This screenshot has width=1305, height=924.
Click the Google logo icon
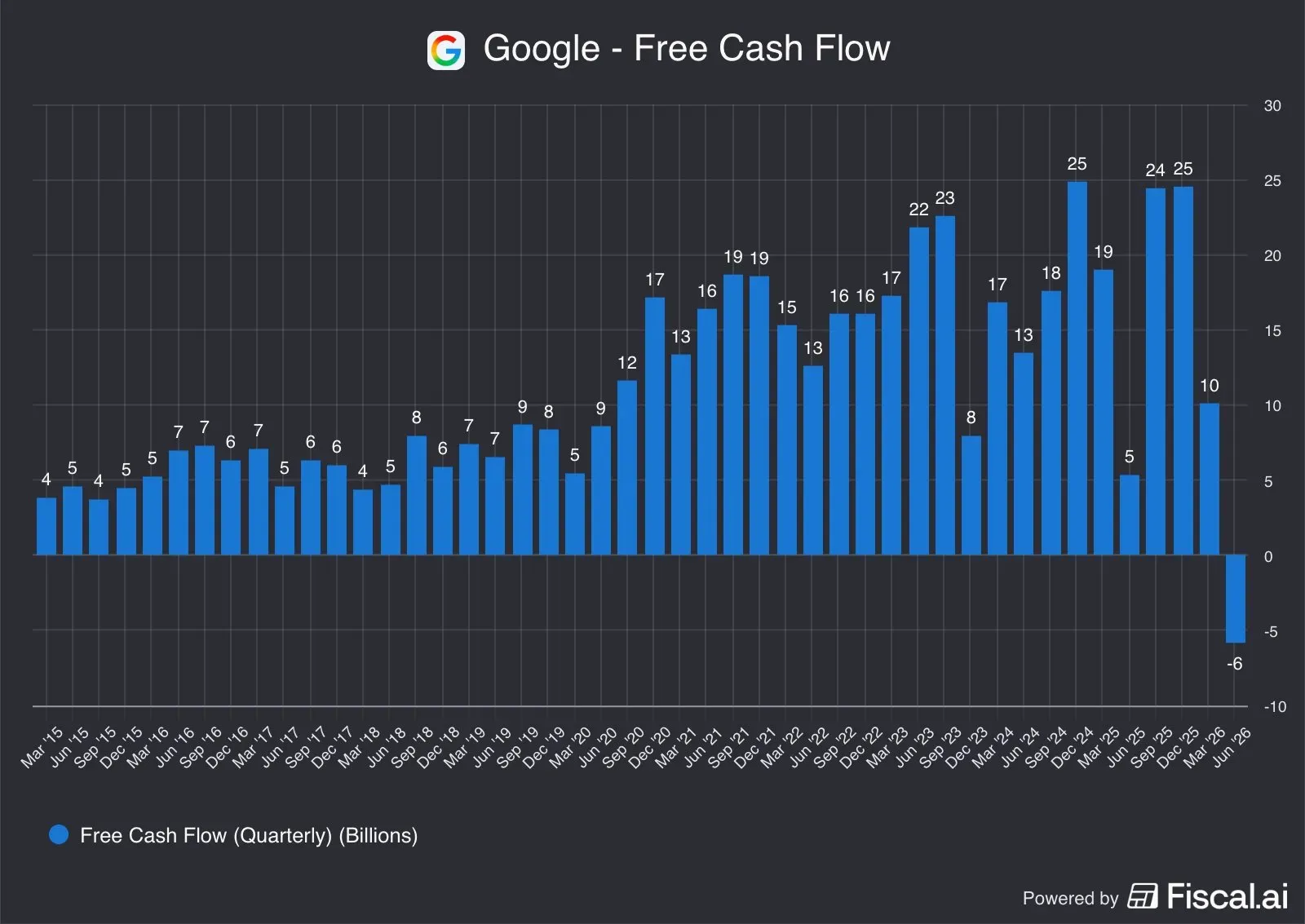click(446, 51)
